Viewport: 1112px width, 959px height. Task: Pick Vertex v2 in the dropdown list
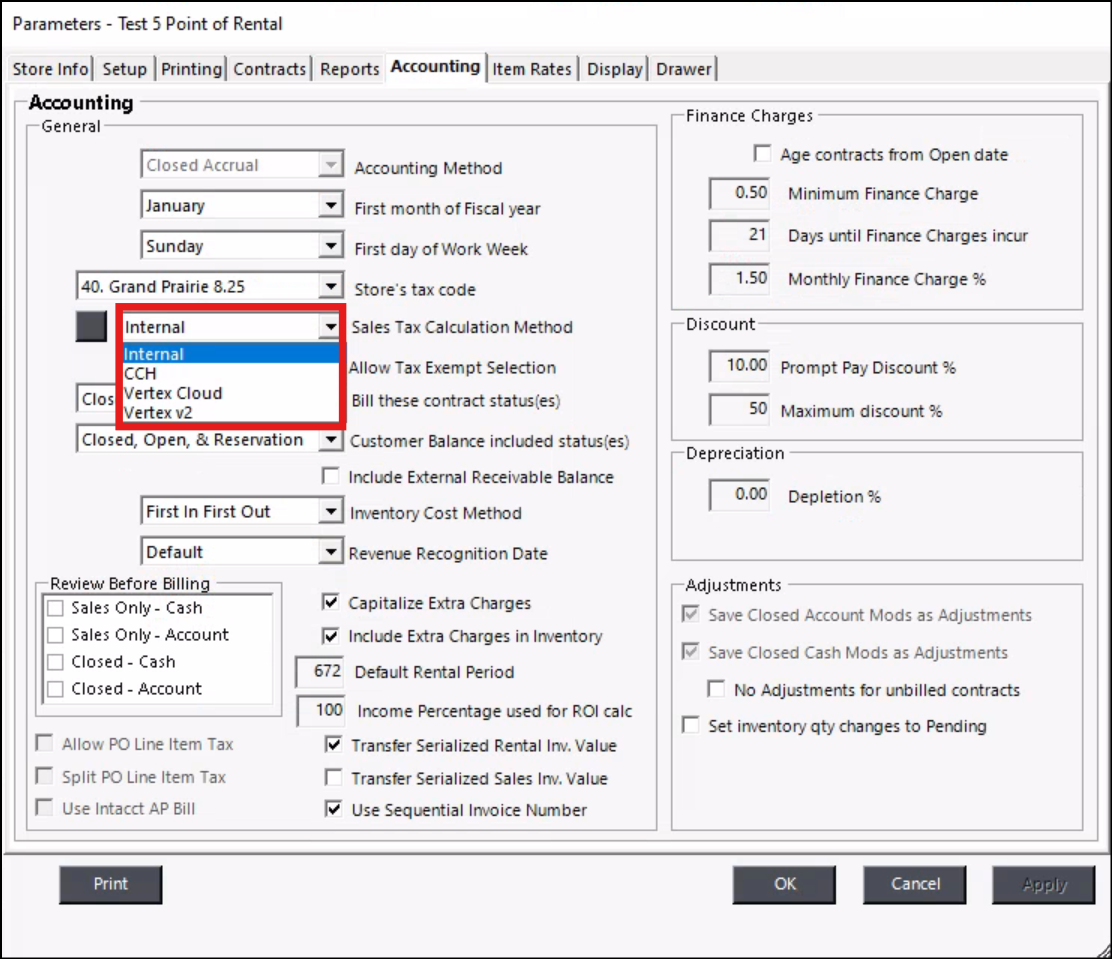(x=158, y=412)
